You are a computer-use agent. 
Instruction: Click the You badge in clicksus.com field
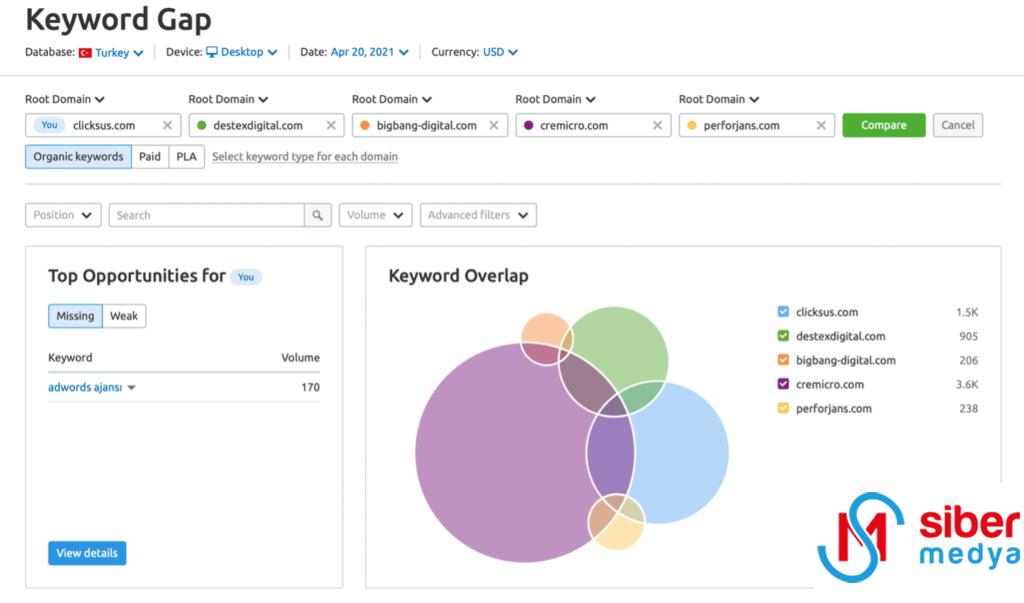pos(49,125)
